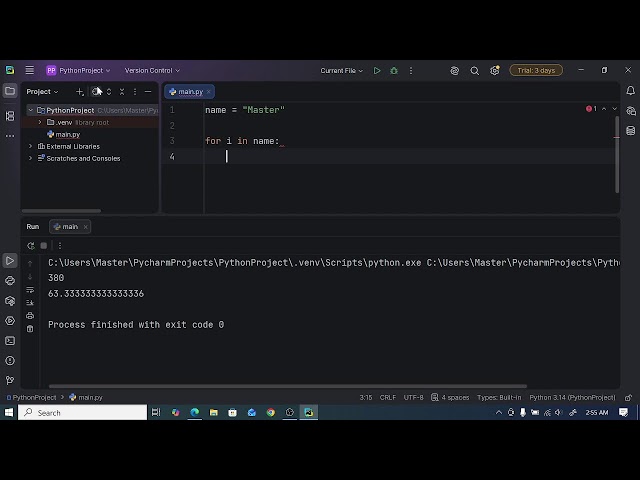Click UTF-8 encoding in status bar

413,397
